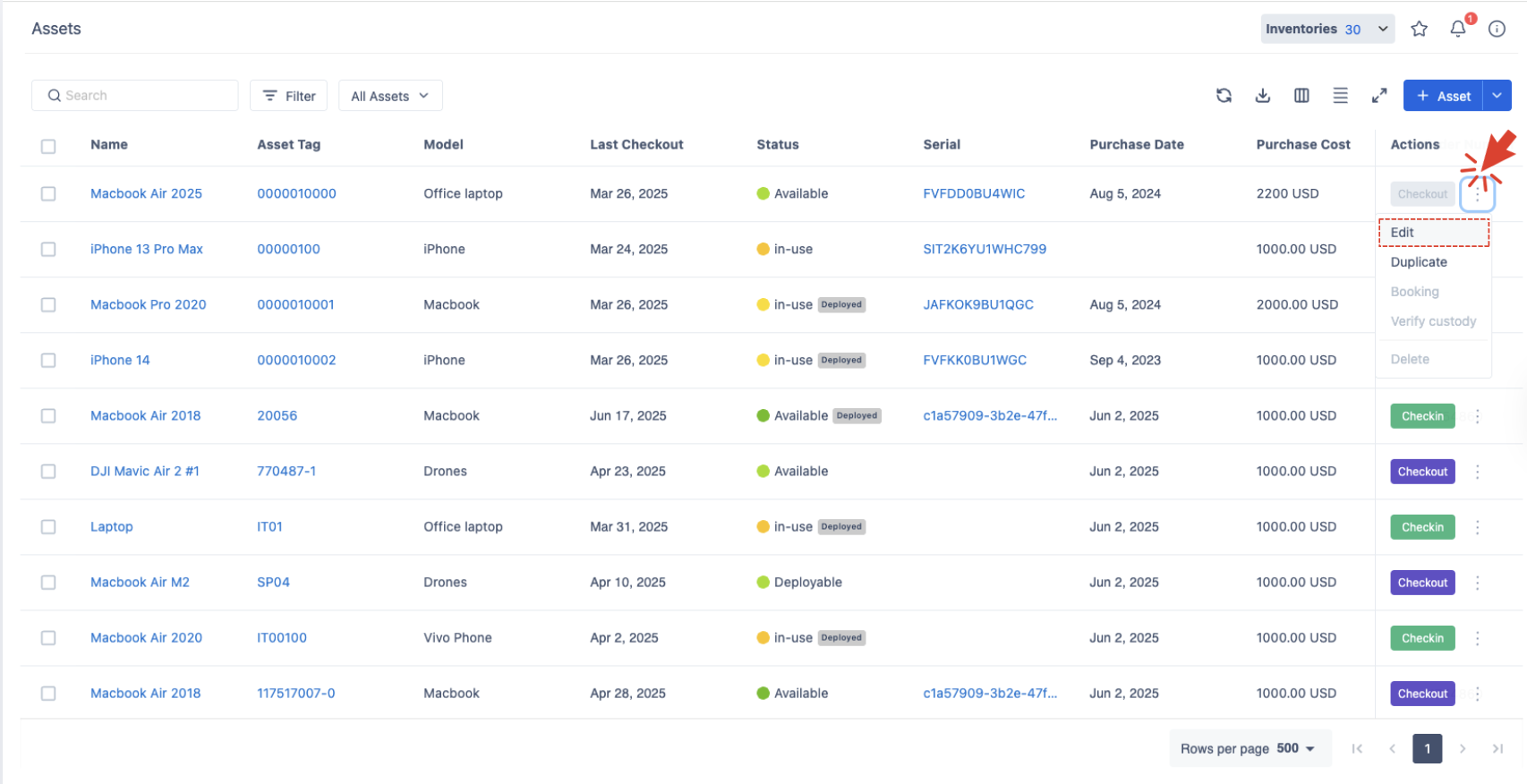Expand the All Assets dropdown
Viewport: 1527px width, 784px height.
pos(390,96)
